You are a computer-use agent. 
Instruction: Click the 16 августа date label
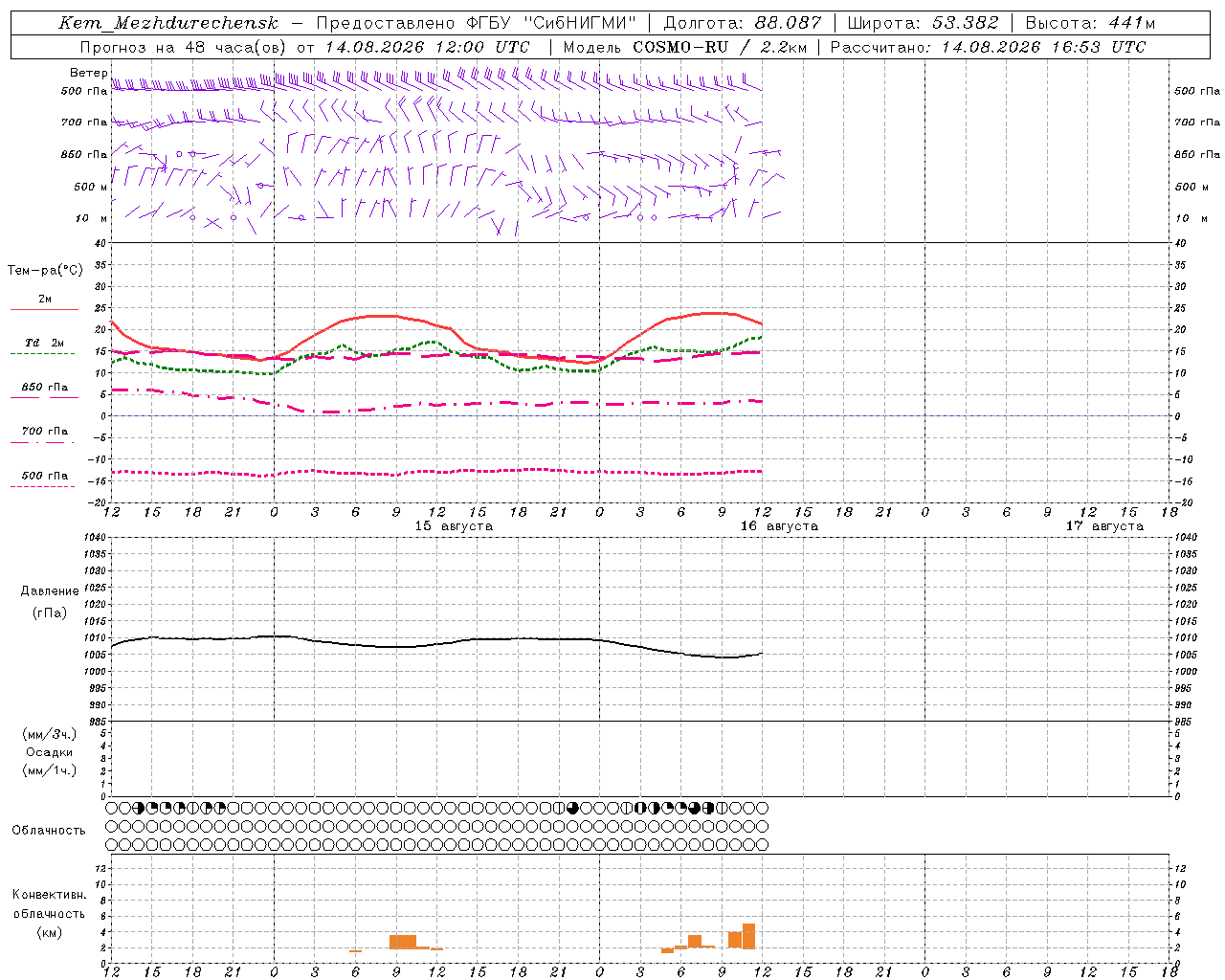click(x=779, y=526)
